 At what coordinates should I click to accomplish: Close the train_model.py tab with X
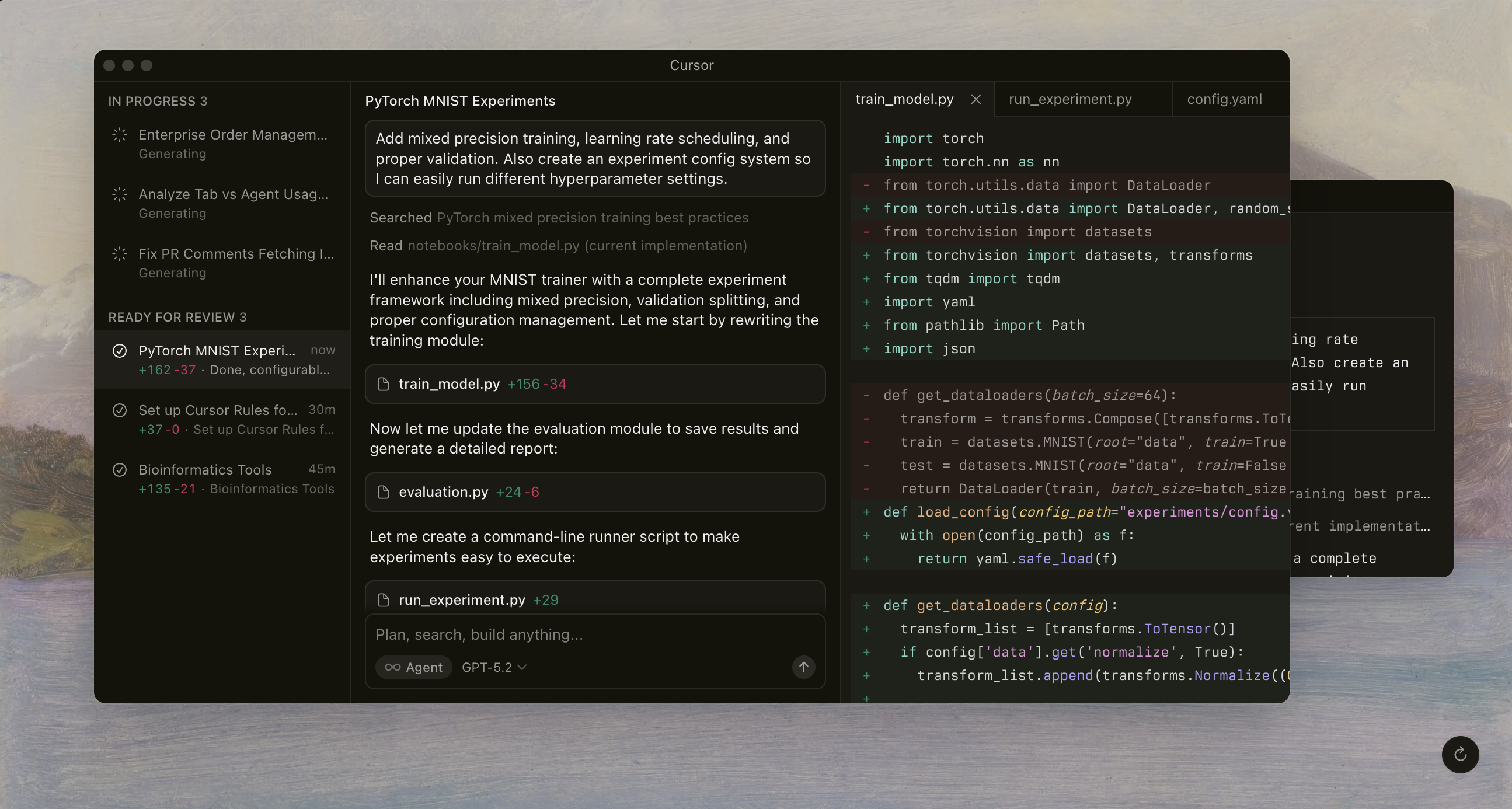[x=976, y=100]
